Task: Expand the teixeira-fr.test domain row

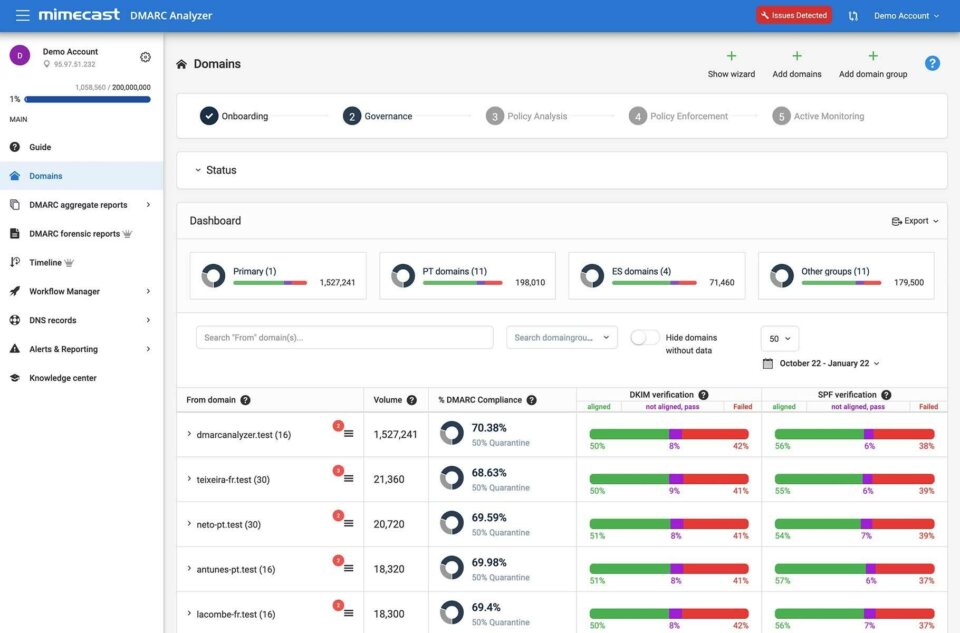Action: click(x=189, y=479)
